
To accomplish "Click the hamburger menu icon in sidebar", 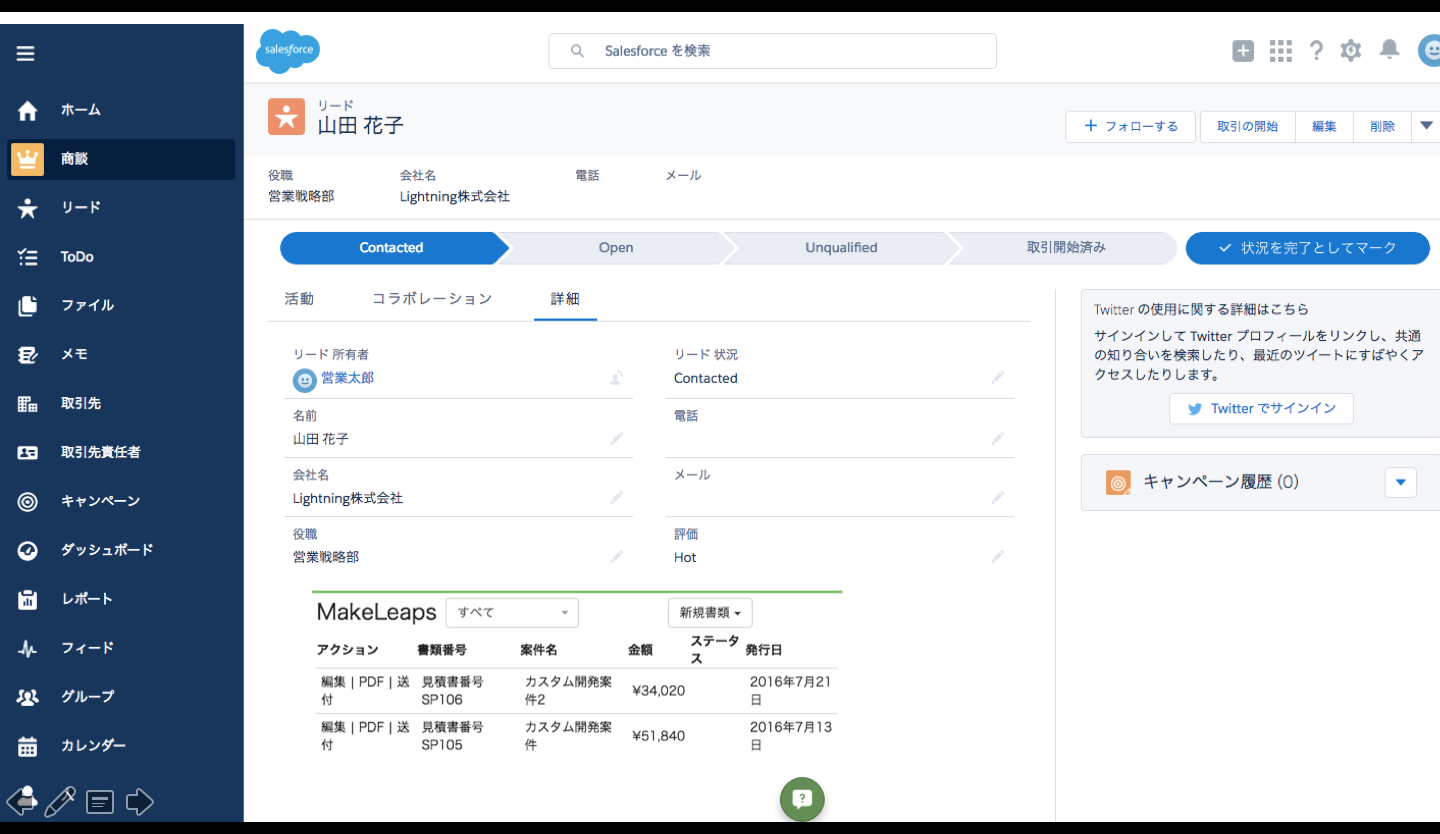I will tap(26, 54).
